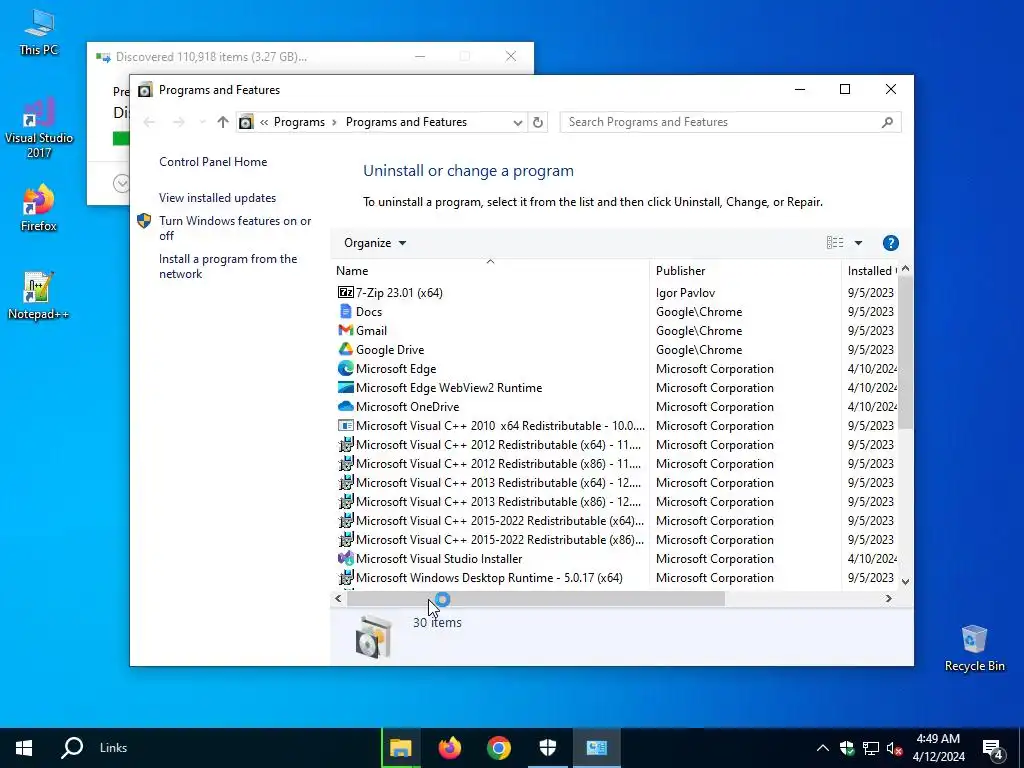Click the Discovered 110,918 items dialog title

[212, 57]
